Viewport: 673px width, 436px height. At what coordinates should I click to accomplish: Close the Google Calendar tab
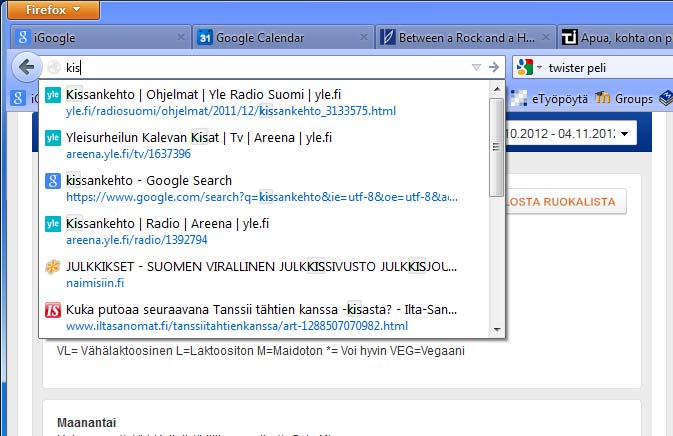click(364, 37)
